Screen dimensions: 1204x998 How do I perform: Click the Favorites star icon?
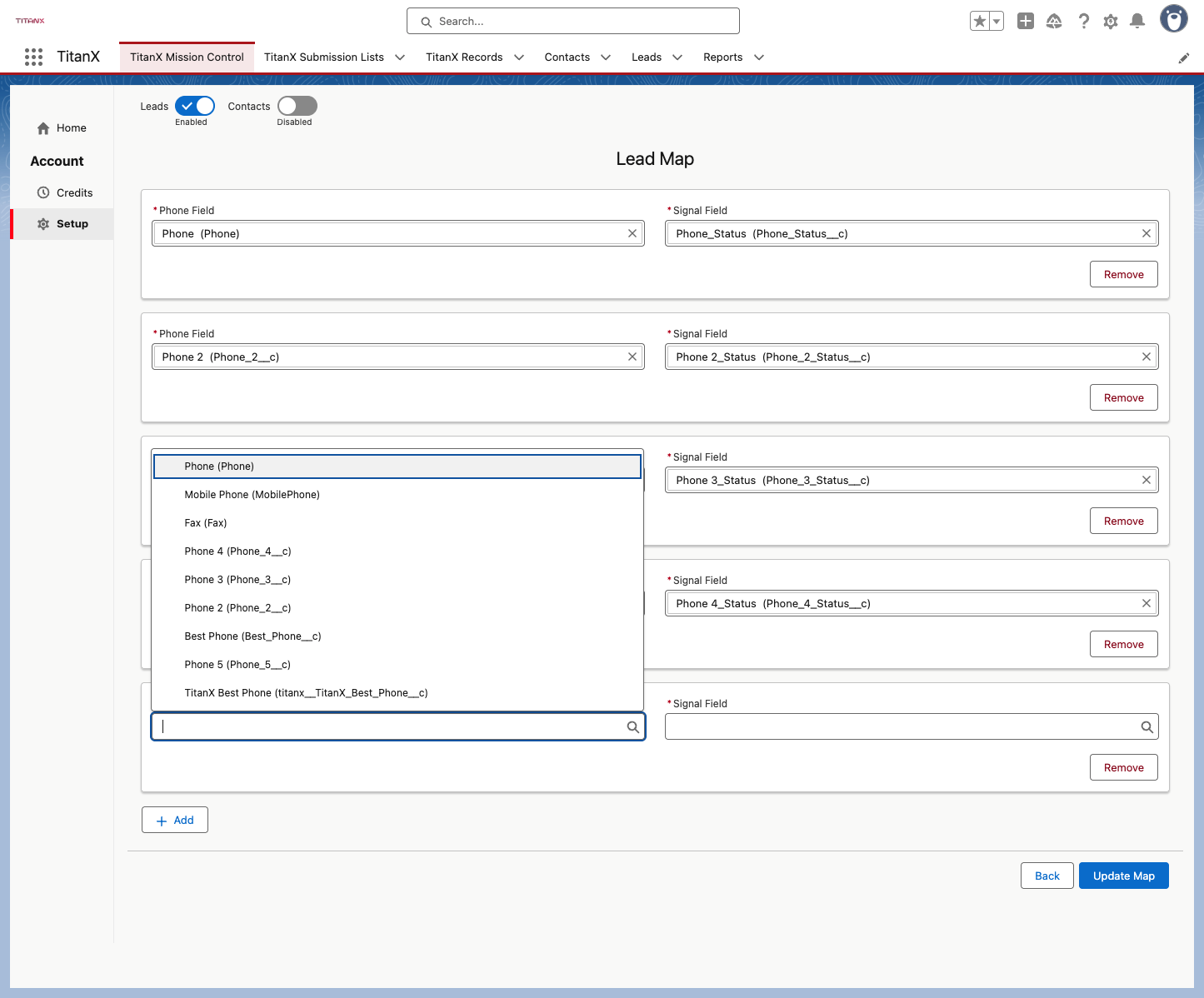980,21
